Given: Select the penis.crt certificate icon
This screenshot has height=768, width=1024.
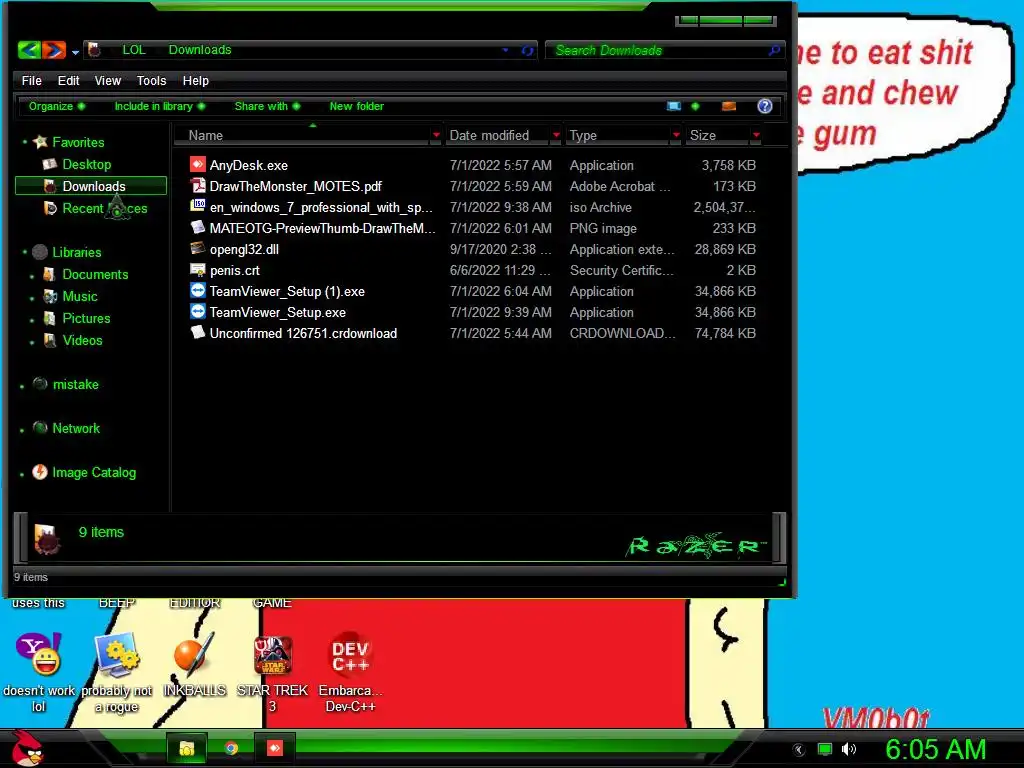Looking at the screenshot, I should pyautogui.click(x=198, y=269).
